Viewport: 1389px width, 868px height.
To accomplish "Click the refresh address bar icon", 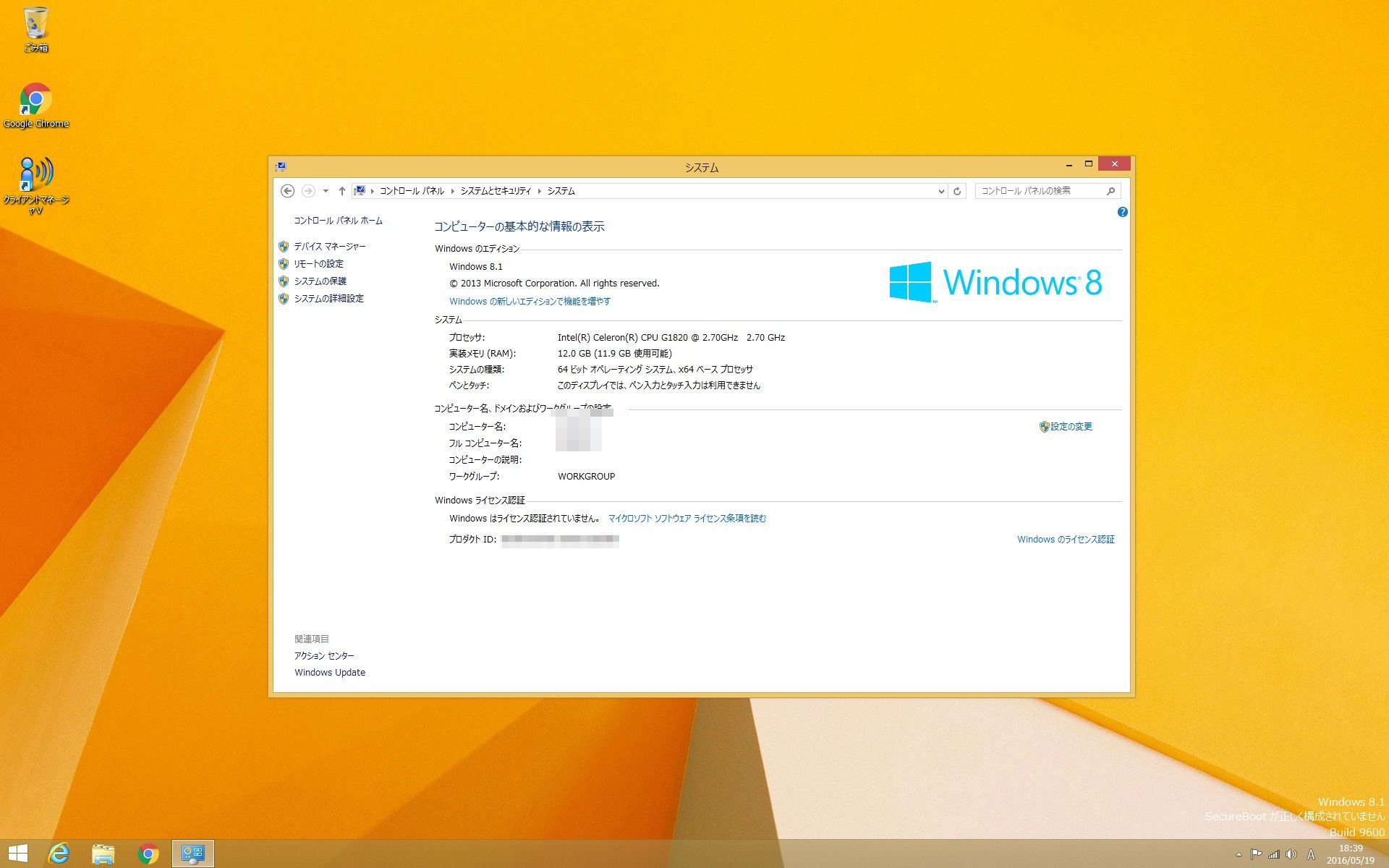I will [x=957, y=191].
